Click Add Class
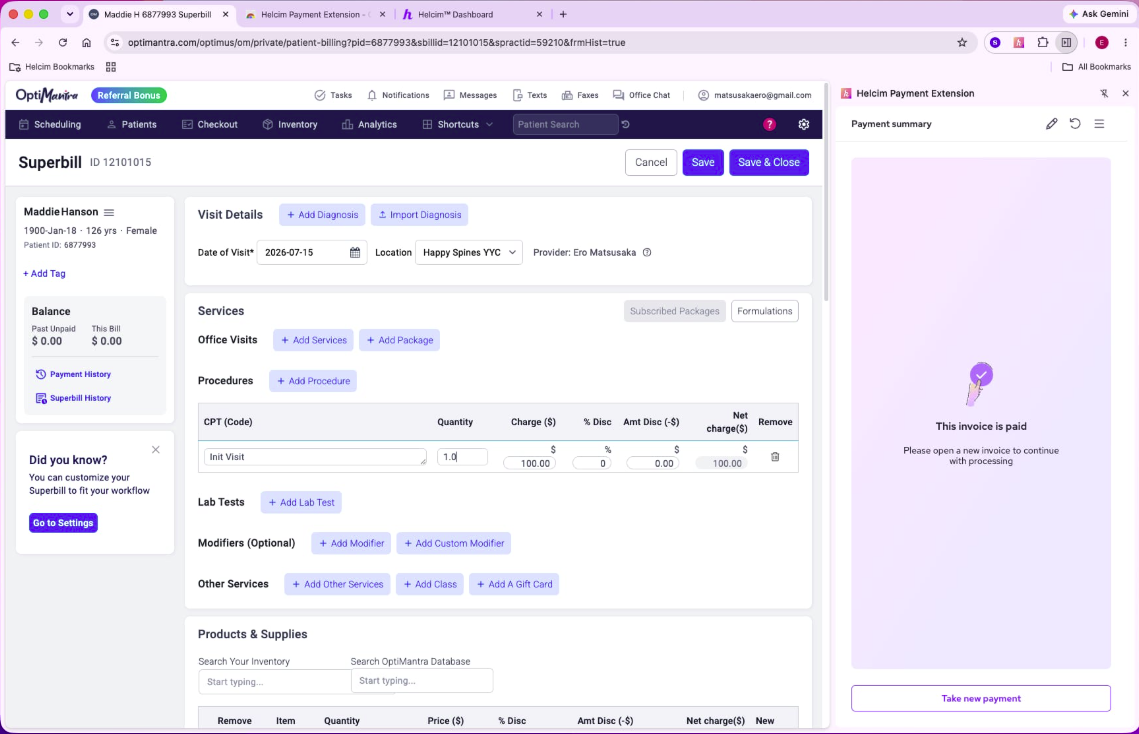This screenshot has height=734, width=1139. pos(430,584)
